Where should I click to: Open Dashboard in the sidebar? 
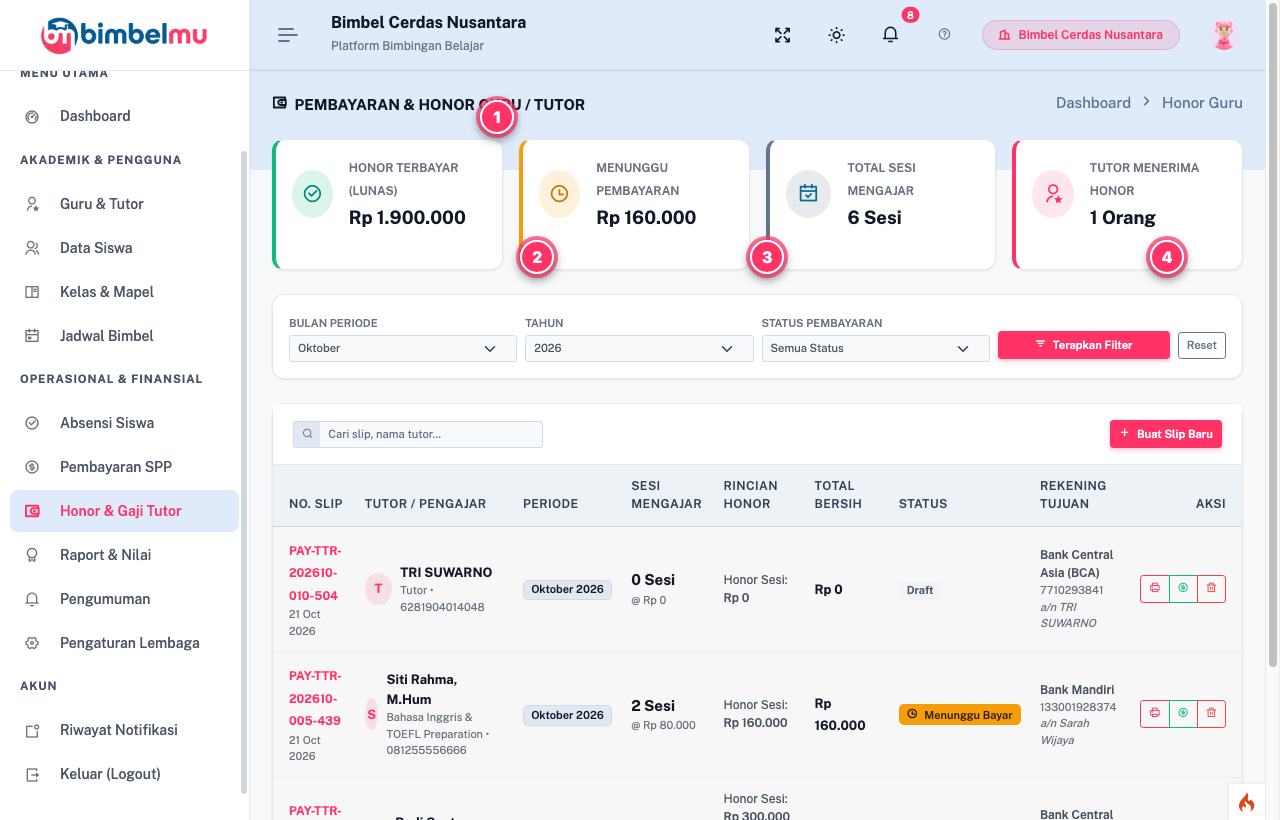[124, 116]
